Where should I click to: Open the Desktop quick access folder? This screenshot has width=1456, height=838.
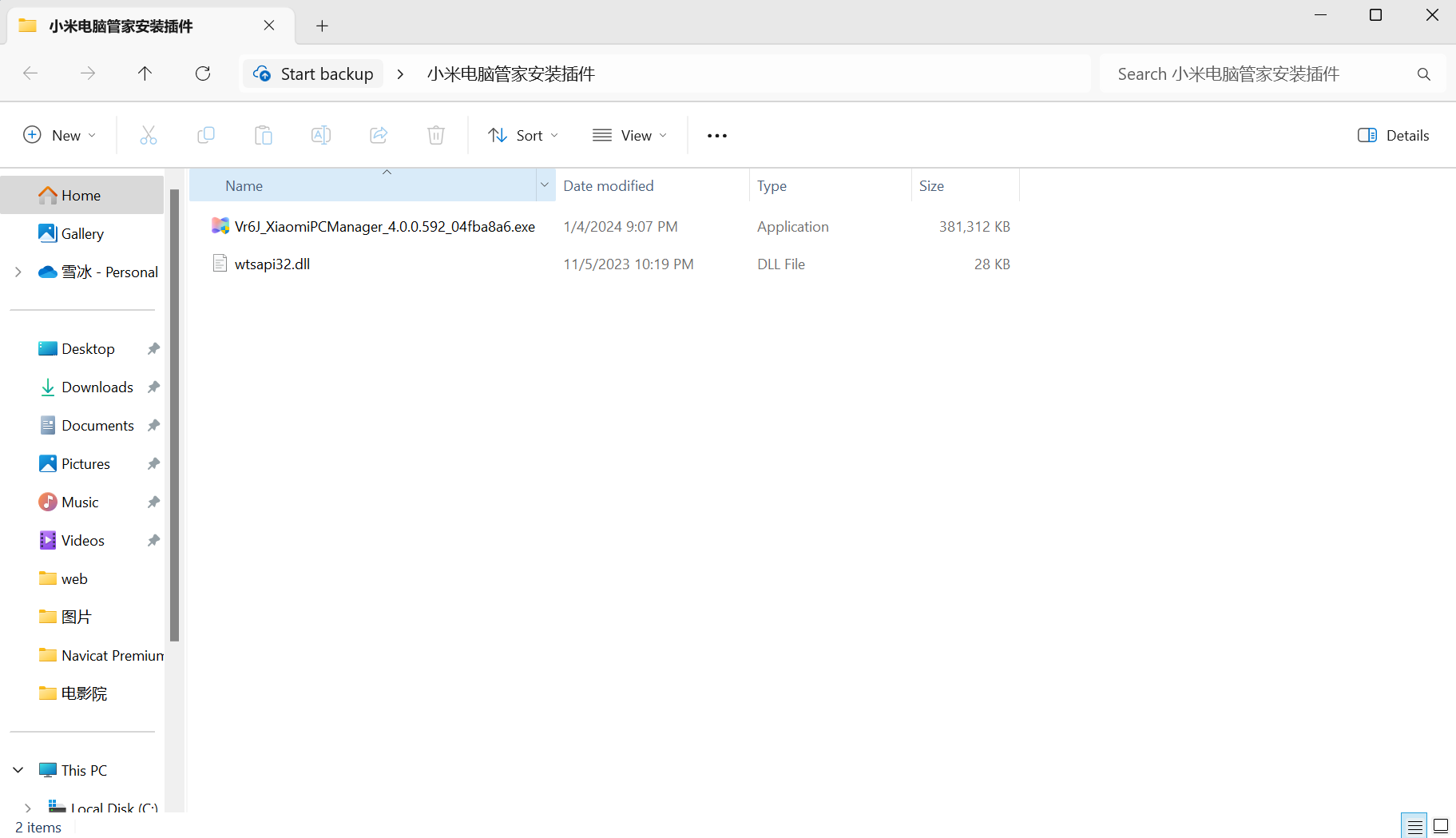coord(81,349)
